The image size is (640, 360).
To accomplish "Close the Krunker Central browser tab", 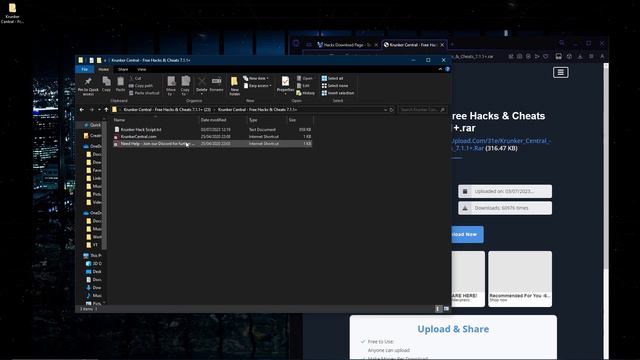I will pyautogui.click(x=442, y=45).
